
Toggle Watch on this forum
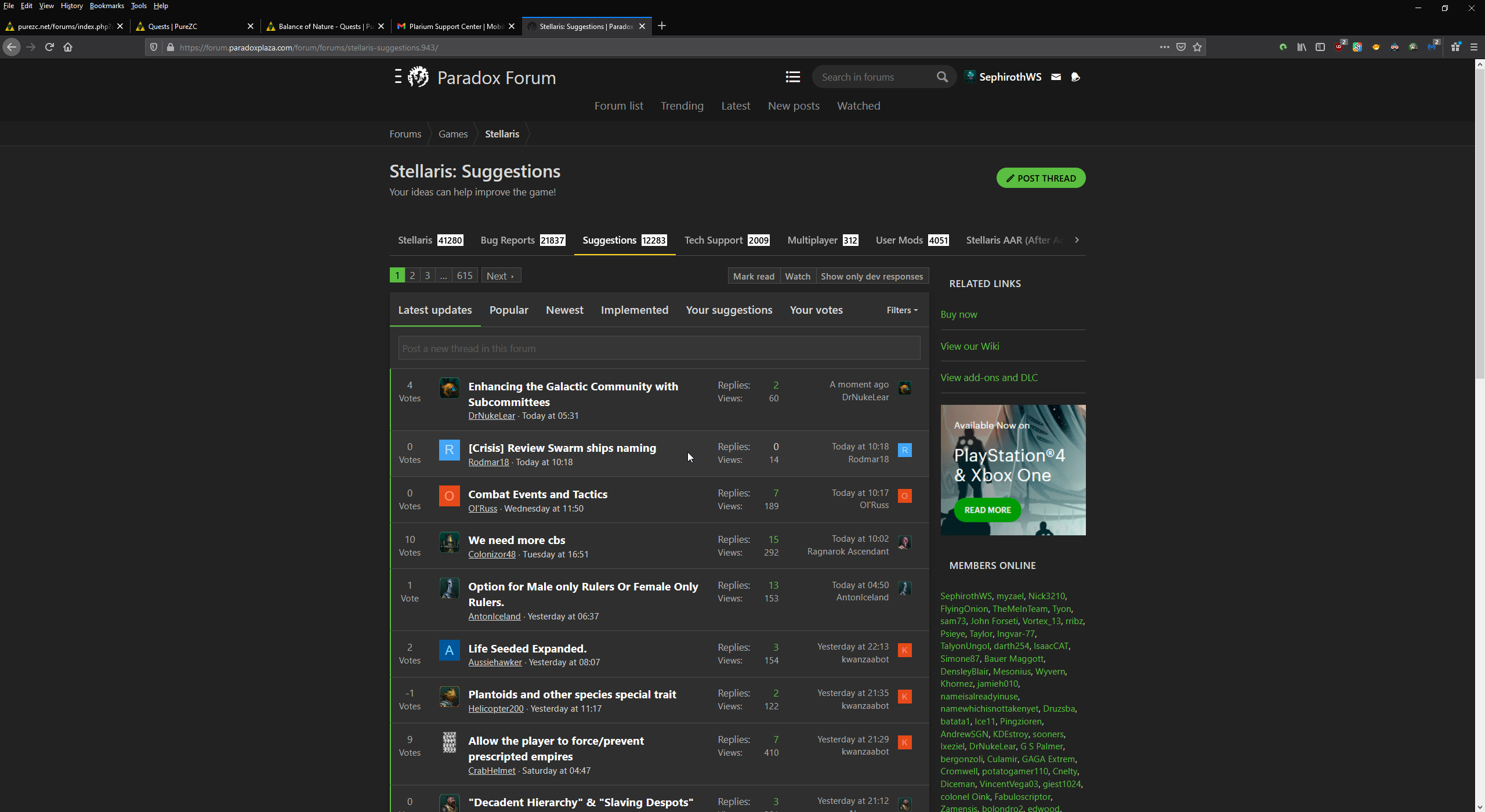(x=797, y=276)
